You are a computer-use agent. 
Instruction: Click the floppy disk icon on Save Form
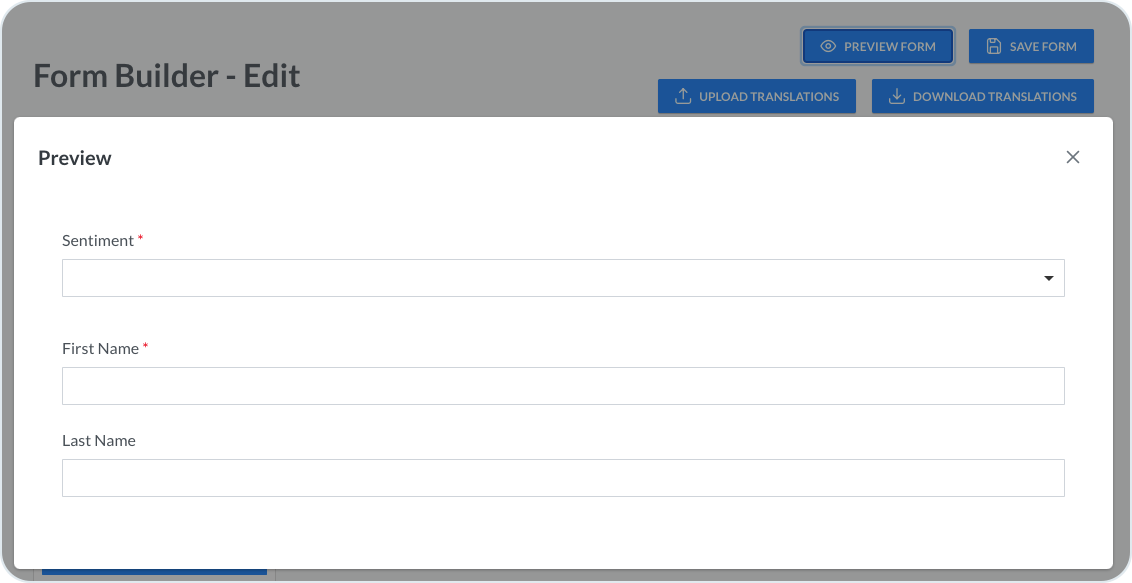click(x=993, y=46)
